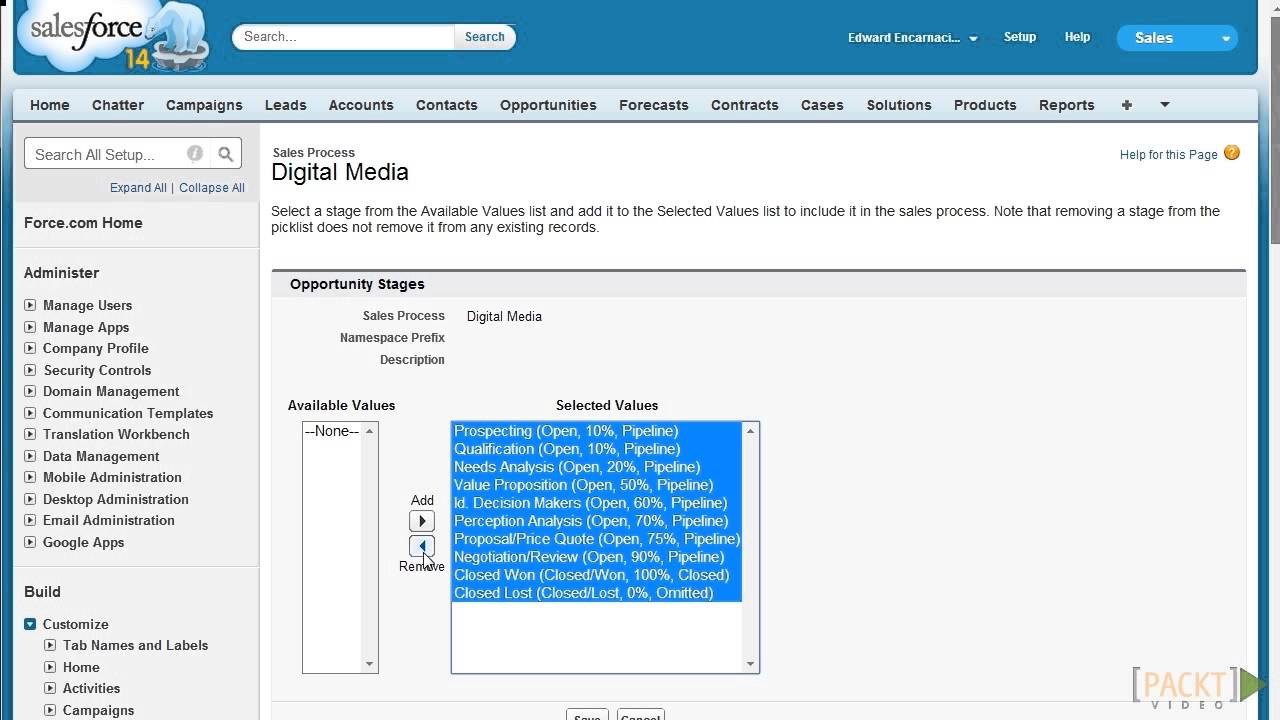Screen dimensions: 1280x720
Task: Expand Company Profile node
Action: pos(30,348)
